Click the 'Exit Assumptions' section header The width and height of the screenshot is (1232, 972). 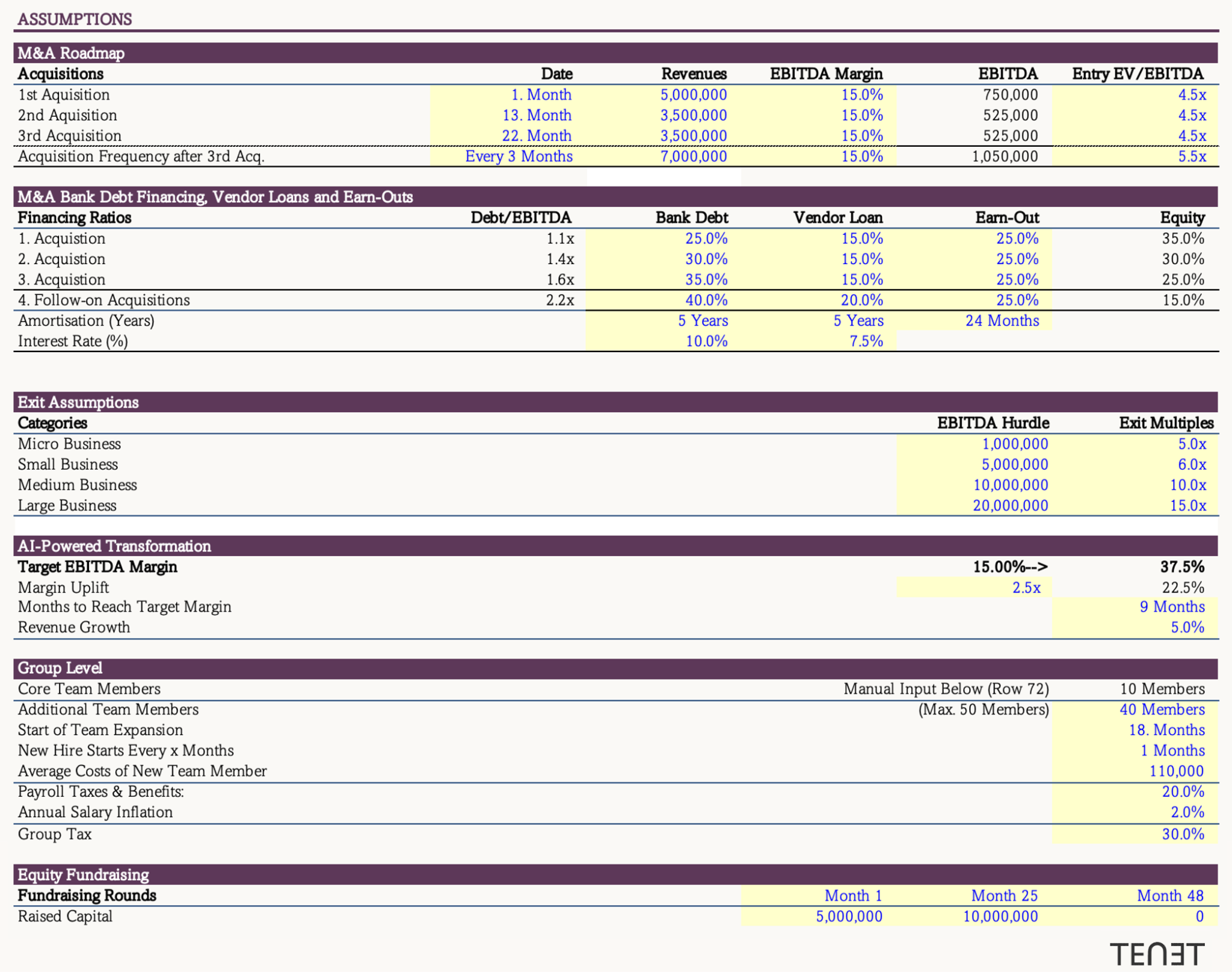pos(616,402)
